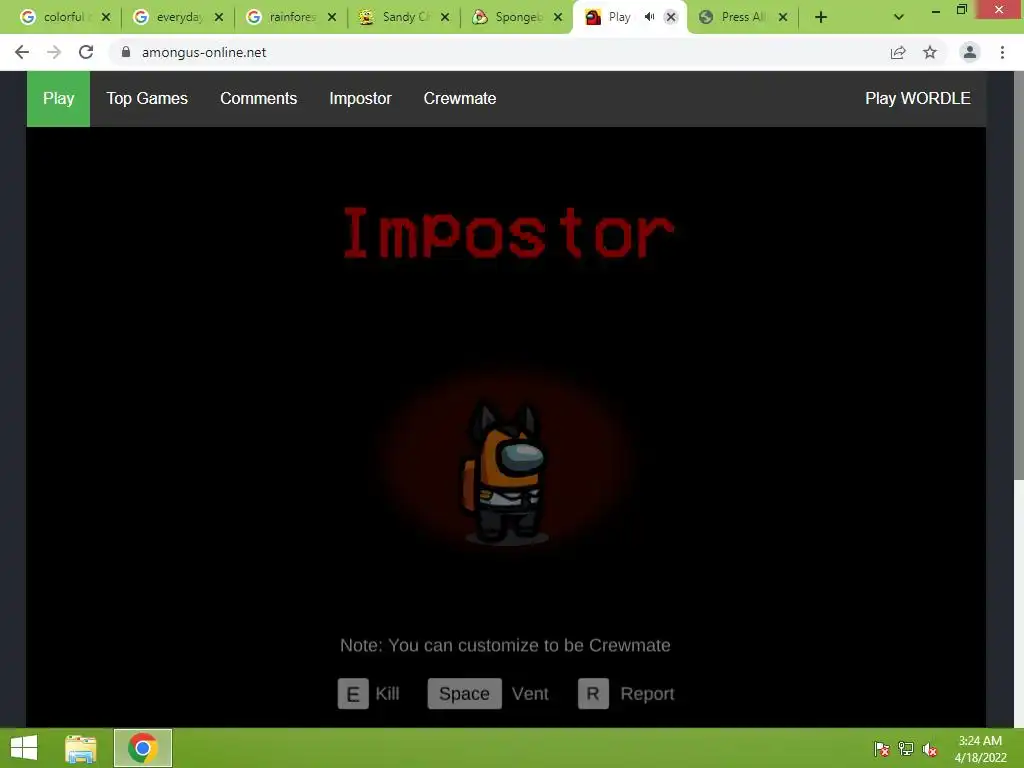Click the browser forward arrow
The width and height of the screenshot is (1024, 768).
click(54, 52)
